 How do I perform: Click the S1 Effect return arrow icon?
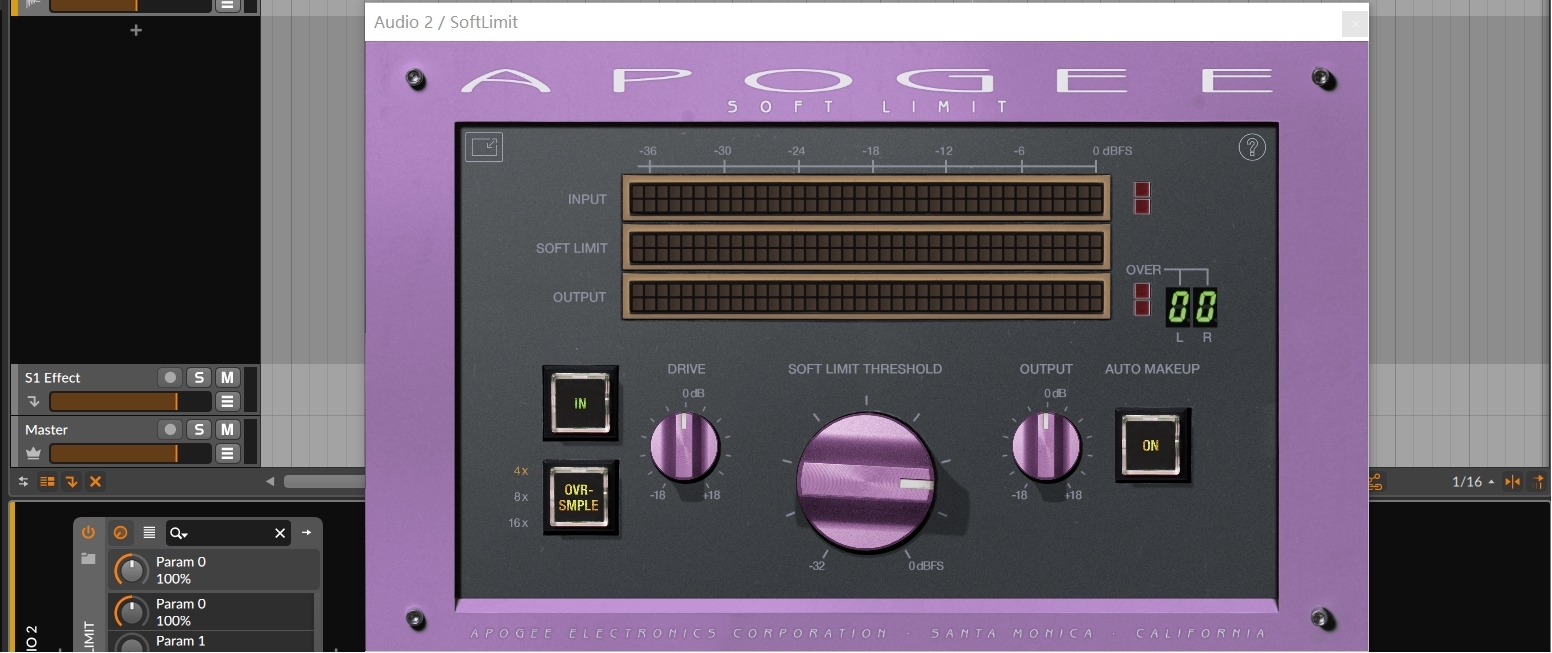[33, 402]
